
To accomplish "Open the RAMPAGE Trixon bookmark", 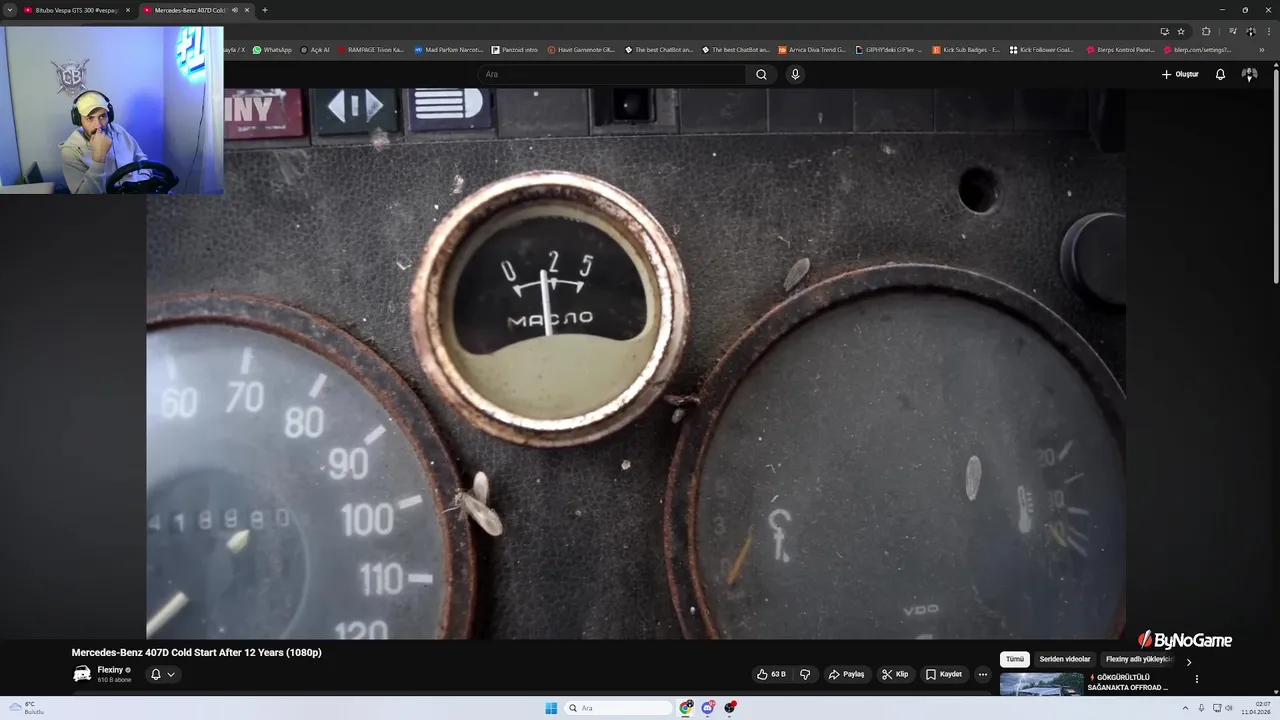I will coord(371,49).
